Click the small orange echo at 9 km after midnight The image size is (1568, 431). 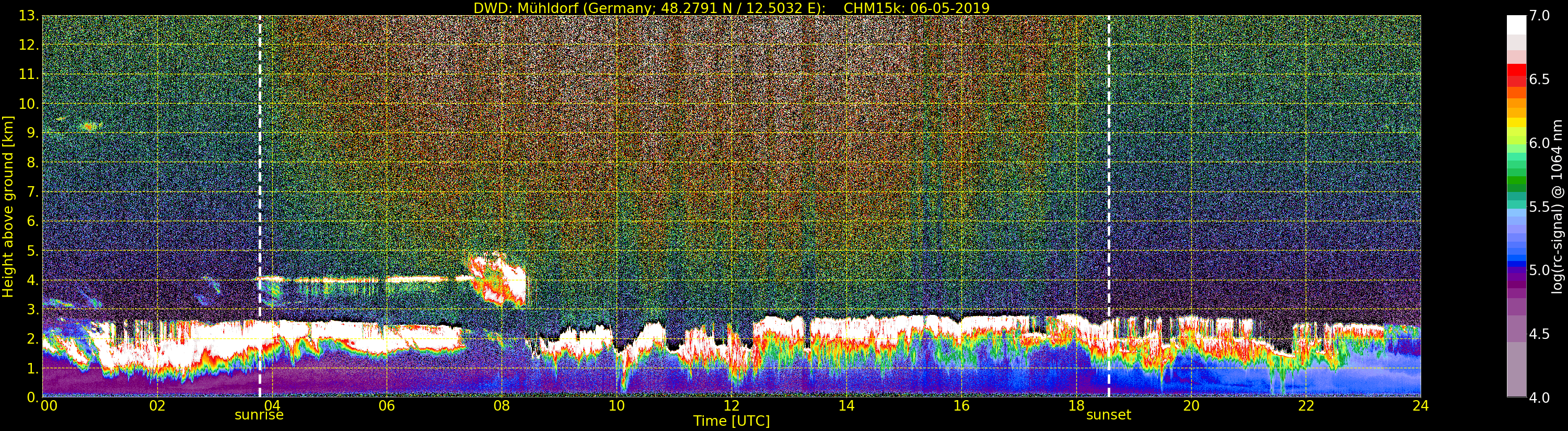coord(89,127)
